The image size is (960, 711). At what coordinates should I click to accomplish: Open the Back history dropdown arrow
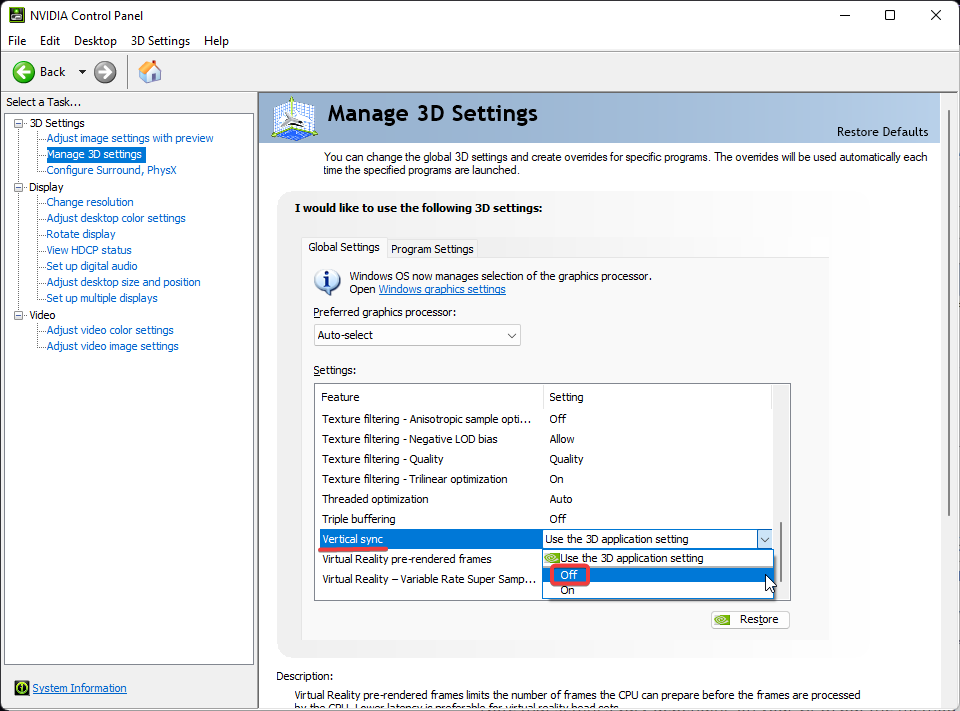tap(82, 72)
